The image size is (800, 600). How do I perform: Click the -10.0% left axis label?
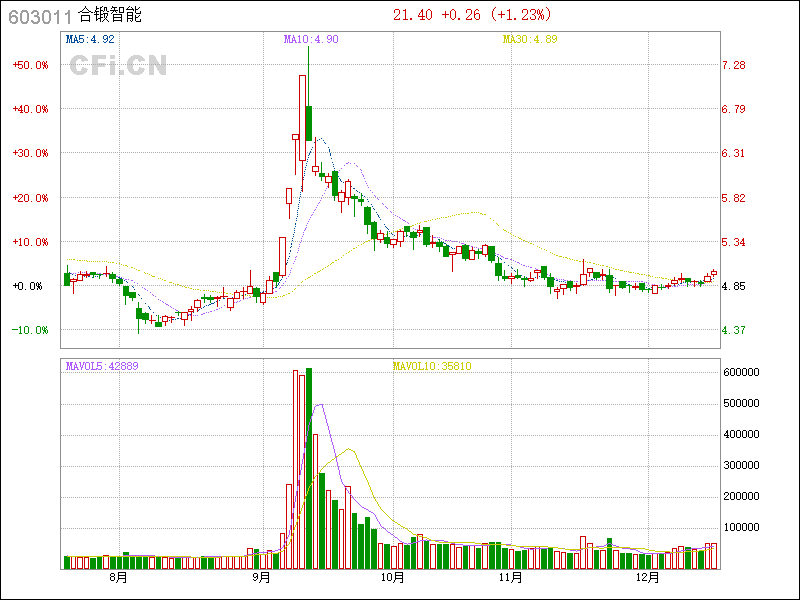coord(30,330)
